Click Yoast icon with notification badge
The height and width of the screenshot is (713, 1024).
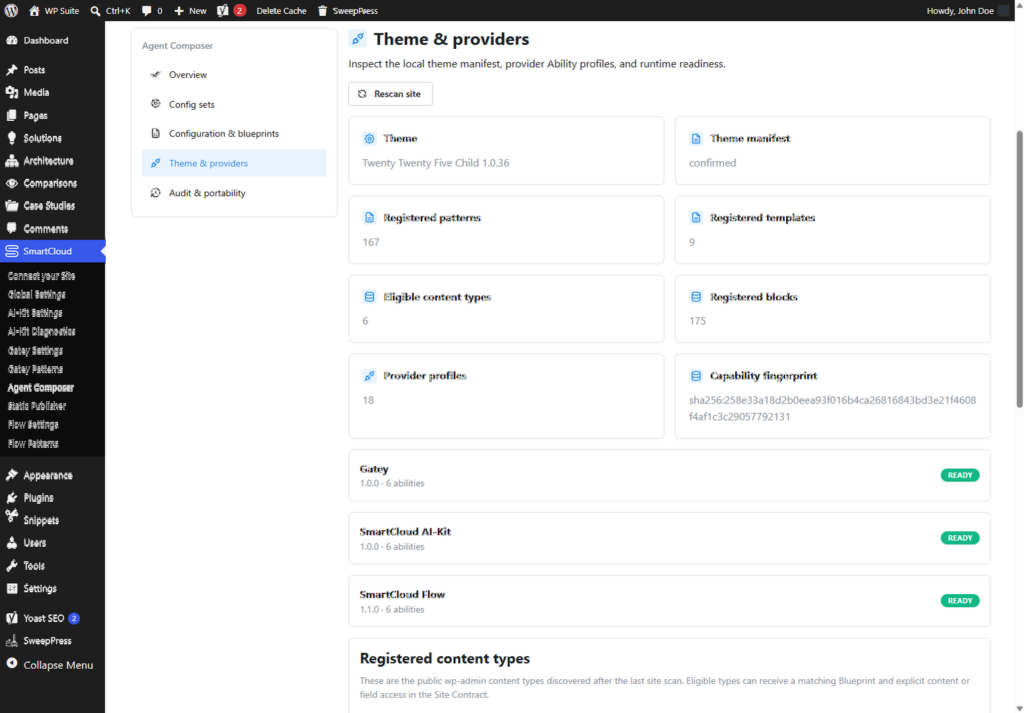click(231, 10)
